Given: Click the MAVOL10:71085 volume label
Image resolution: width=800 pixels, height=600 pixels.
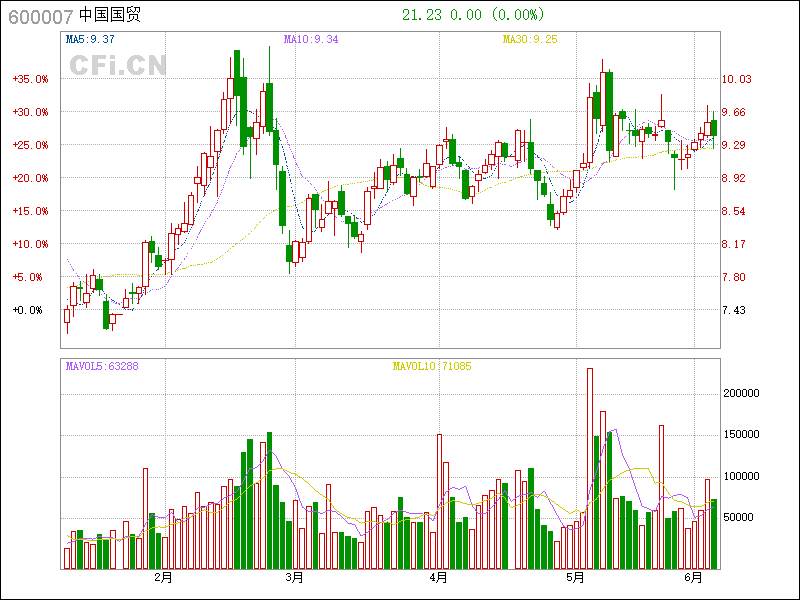Looking at the screenshot, I should click(431, 366).
